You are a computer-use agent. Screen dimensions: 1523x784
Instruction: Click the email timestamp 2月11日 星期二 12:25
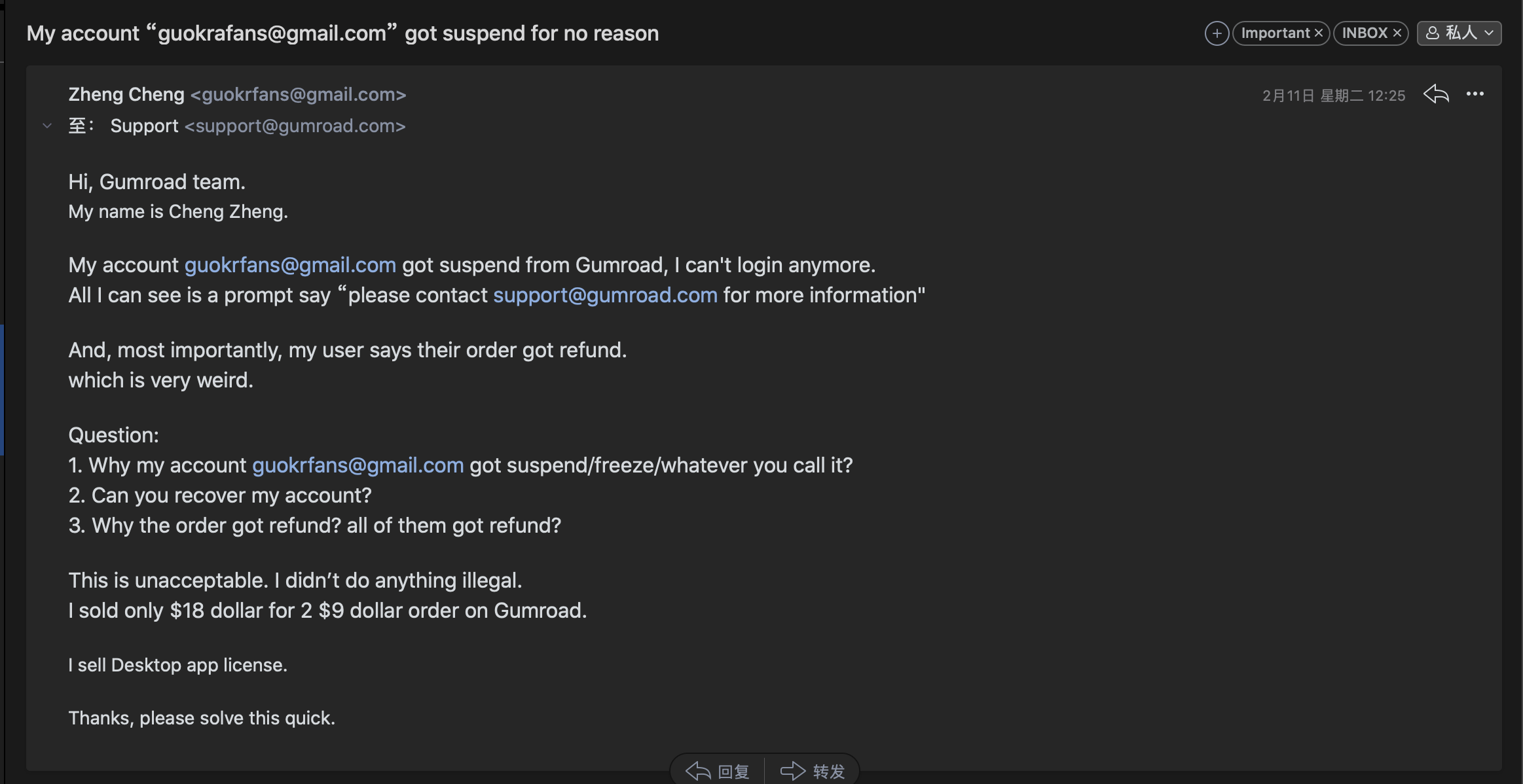[1333, 96]
